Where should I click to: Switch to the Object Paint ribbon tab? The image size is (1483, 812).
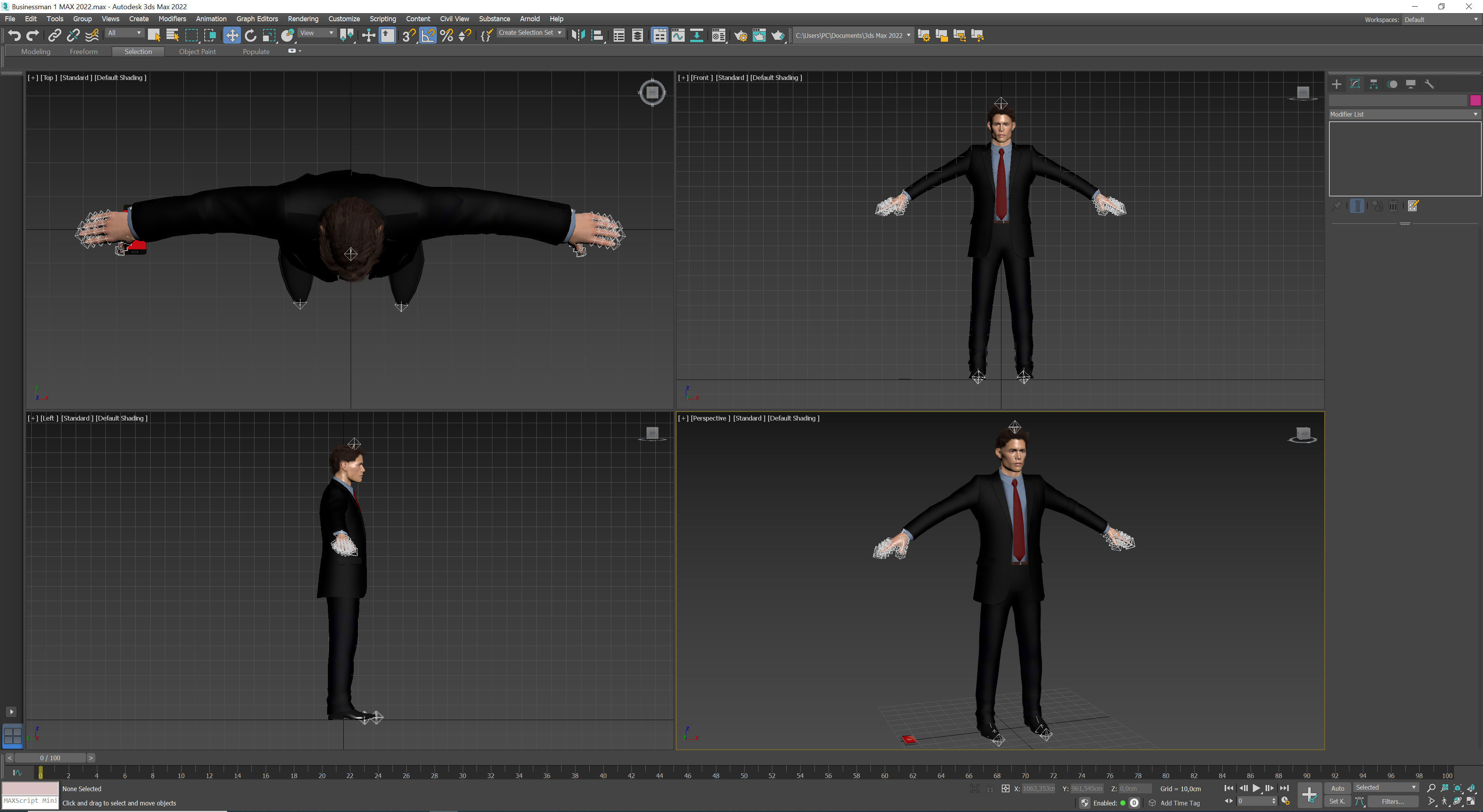click(x=197, y=52)
